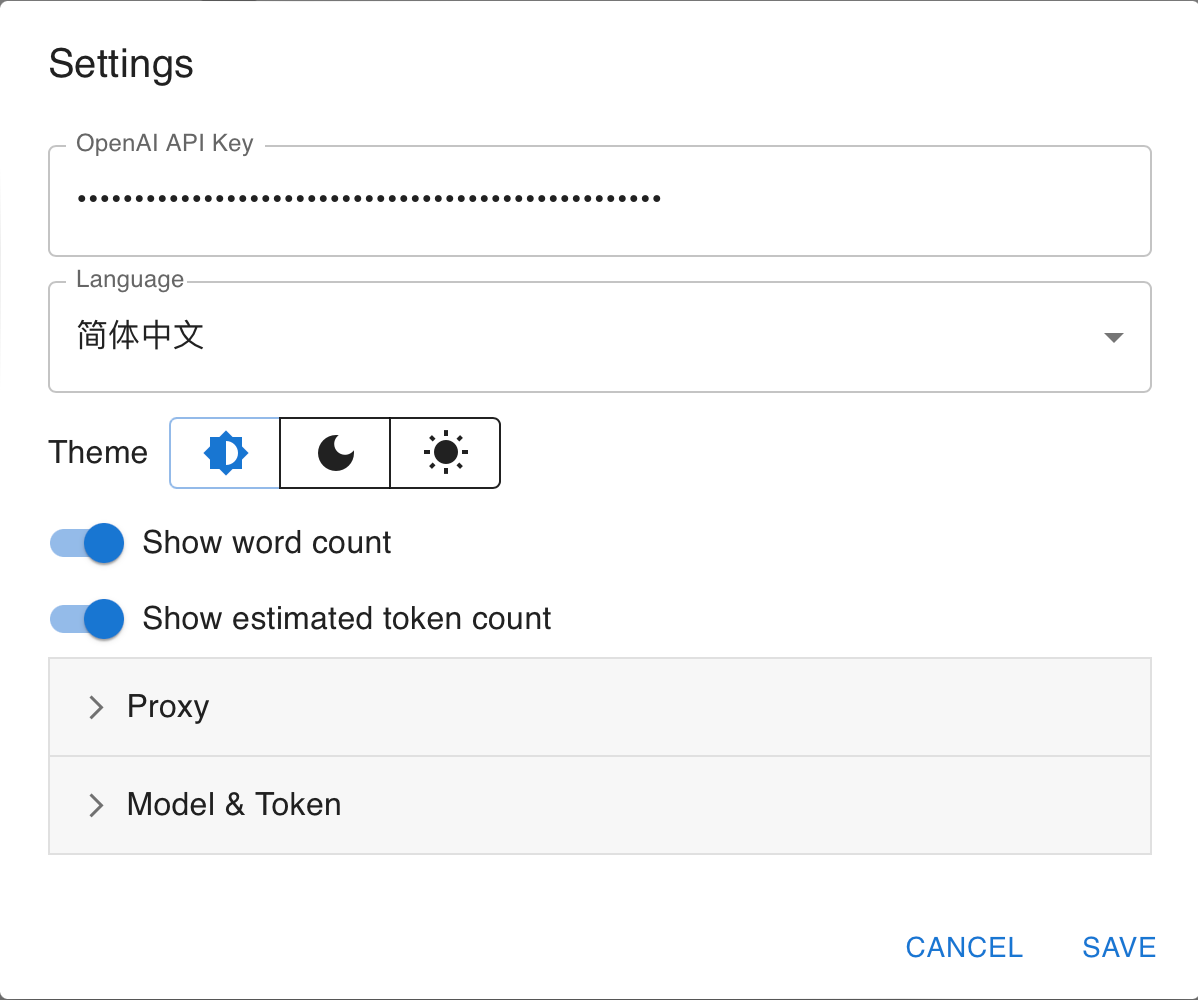Choose the light theme sun icon
The image size is (1198, 1000).
pos(445,453)
